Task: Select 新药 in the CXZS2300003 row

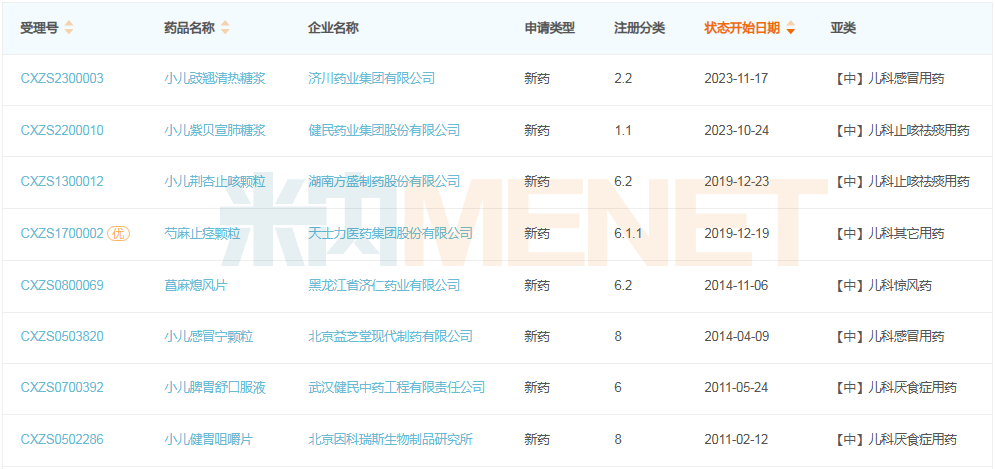Action: [x=537, y=79]
